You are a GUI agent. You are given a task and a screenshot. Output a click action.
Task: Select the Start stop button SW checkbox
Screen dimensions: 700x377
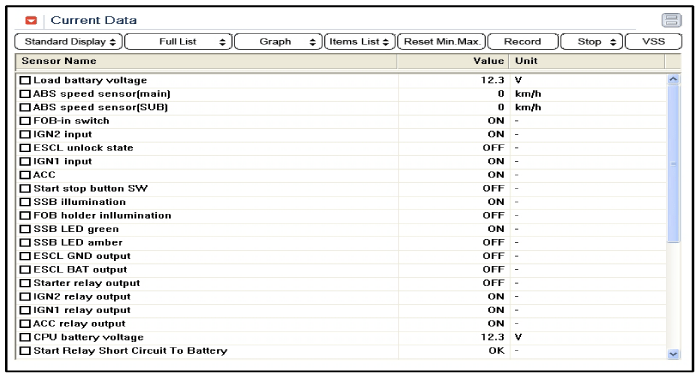25,188
